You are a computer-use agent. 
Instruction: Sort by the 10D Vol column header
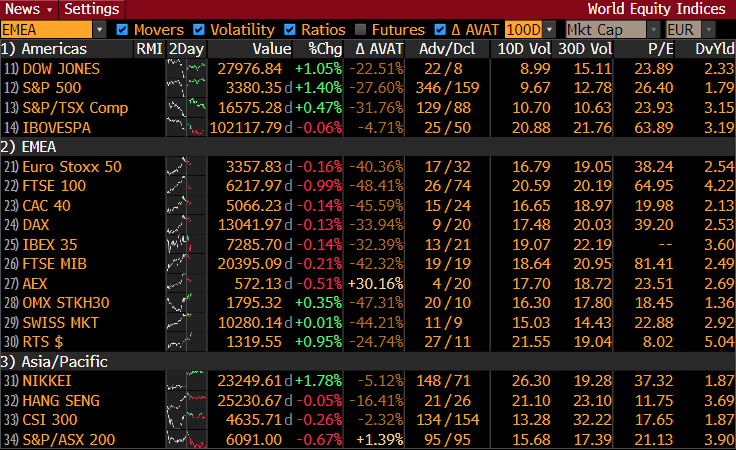pyautogui.click(x=524, y=49)
